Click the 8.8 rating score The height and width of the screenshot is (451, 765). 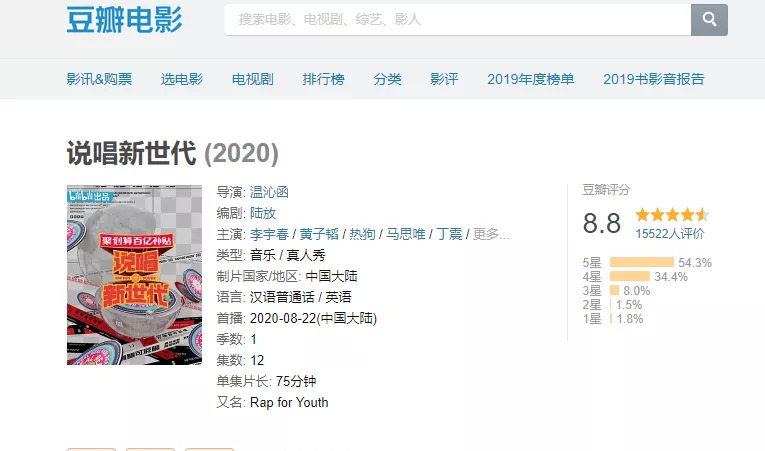click(x=602, y=224)
